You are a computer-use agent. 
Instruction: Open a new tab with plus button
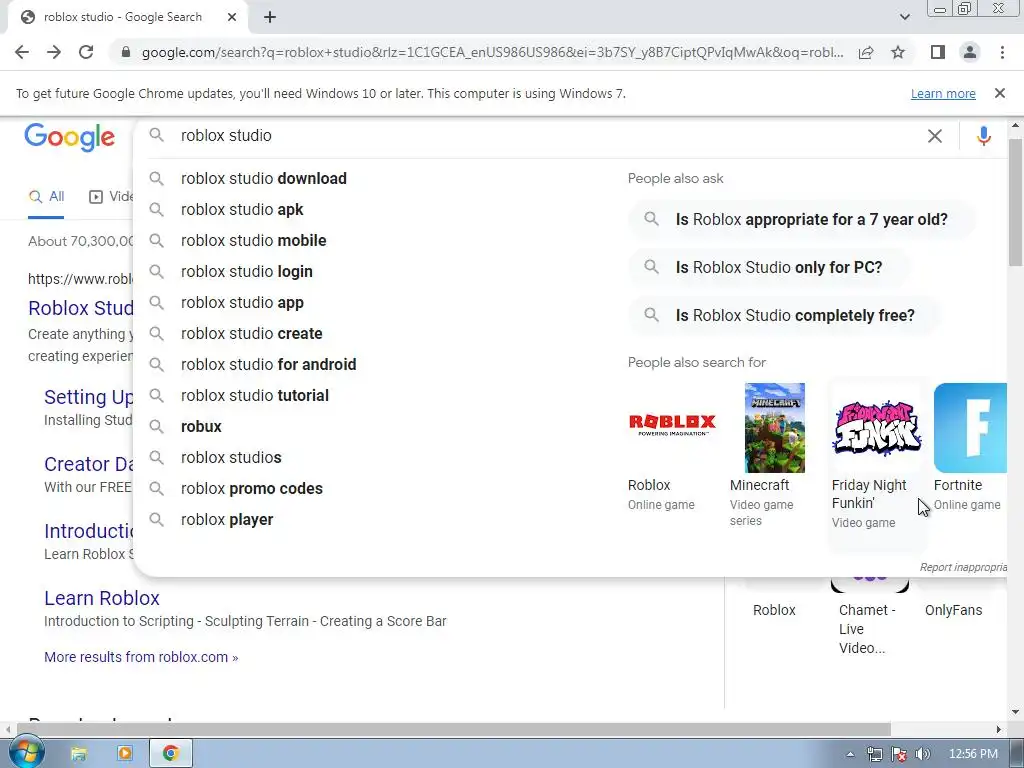click(x=270, y=17)
